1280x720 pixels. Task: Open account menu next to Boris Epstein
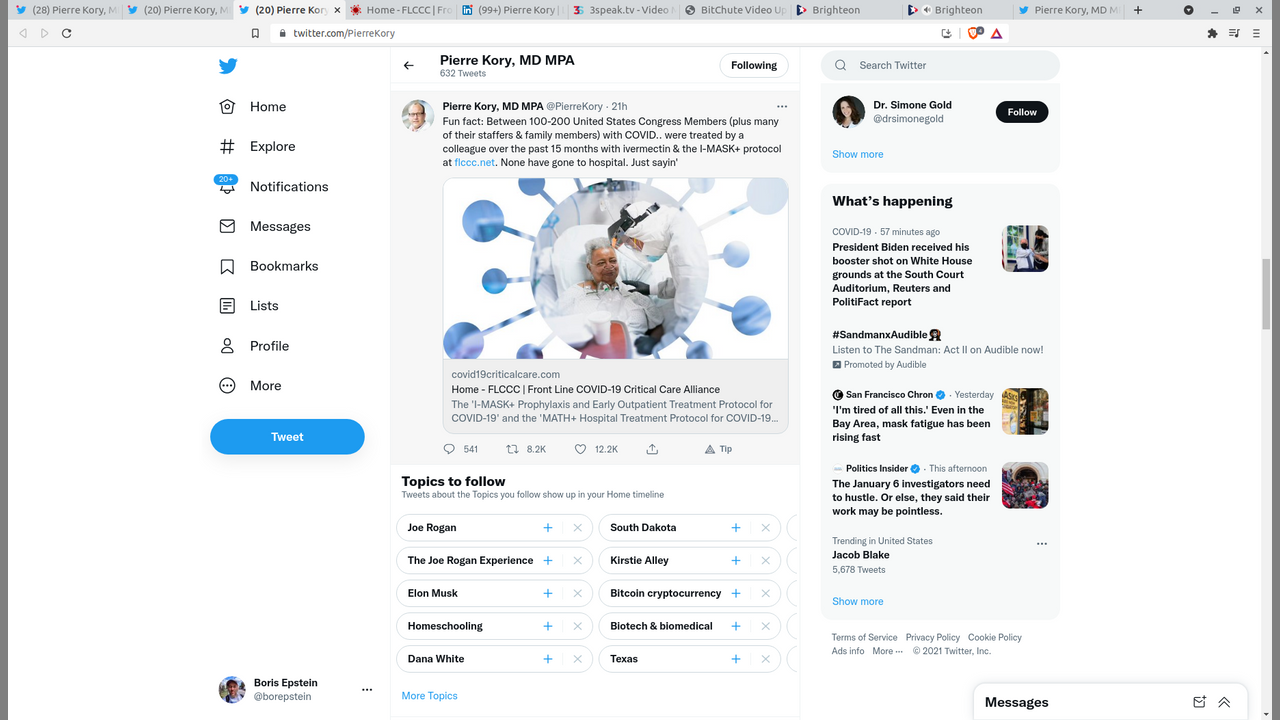click(x=367, y=690)
